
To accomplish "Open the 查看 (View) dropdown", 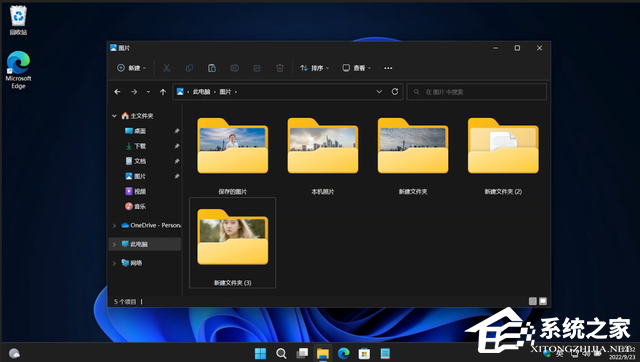I will point(356,68).
